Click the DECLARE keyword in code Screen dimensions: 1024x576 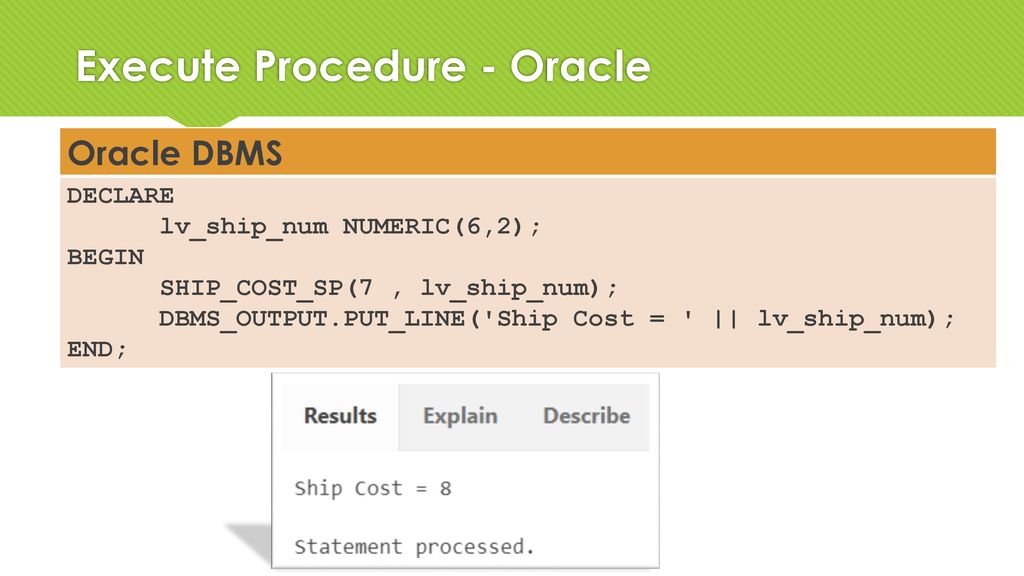coord(120,195)
